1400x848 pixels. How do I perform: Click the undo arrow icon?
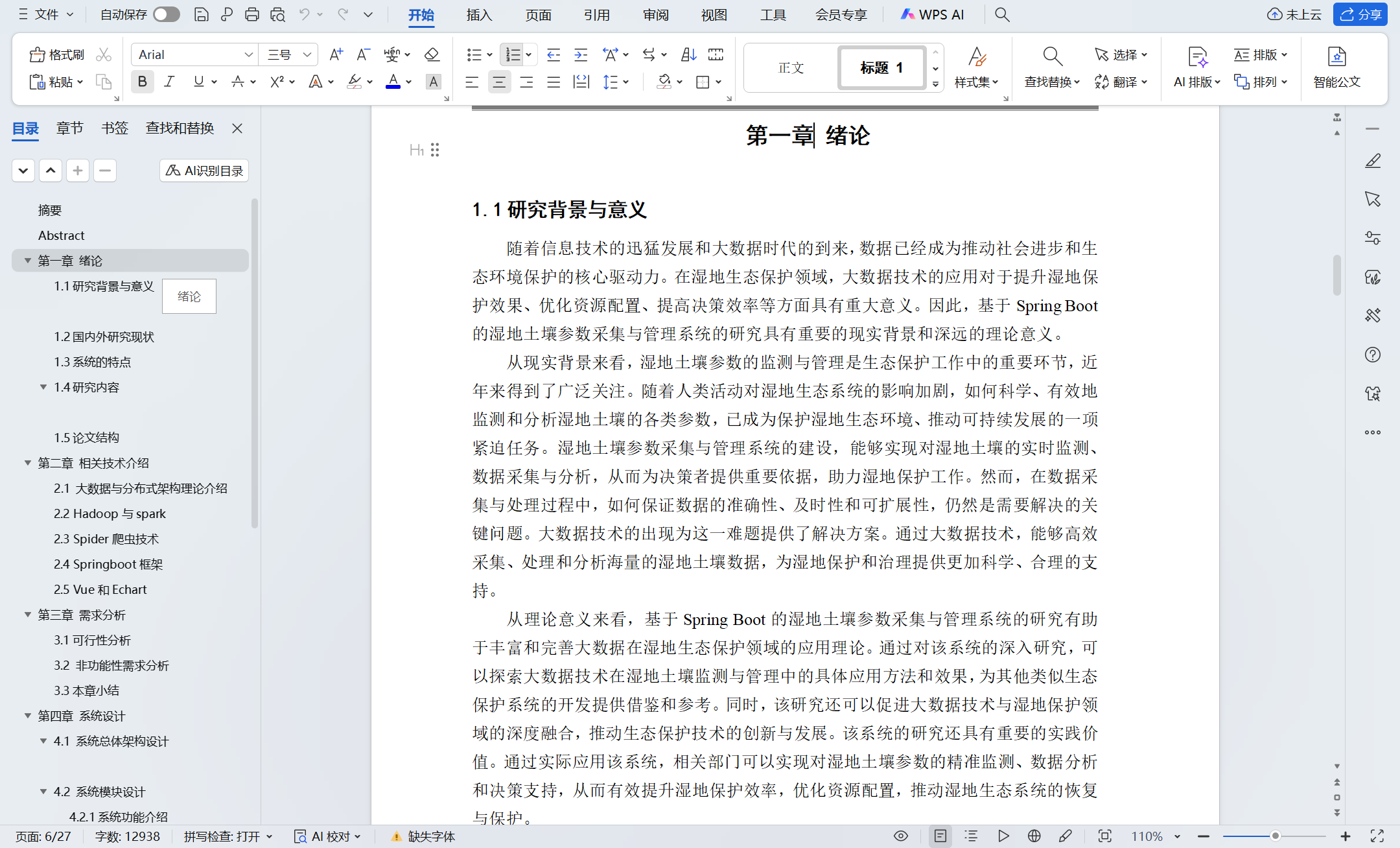point(303,14)
